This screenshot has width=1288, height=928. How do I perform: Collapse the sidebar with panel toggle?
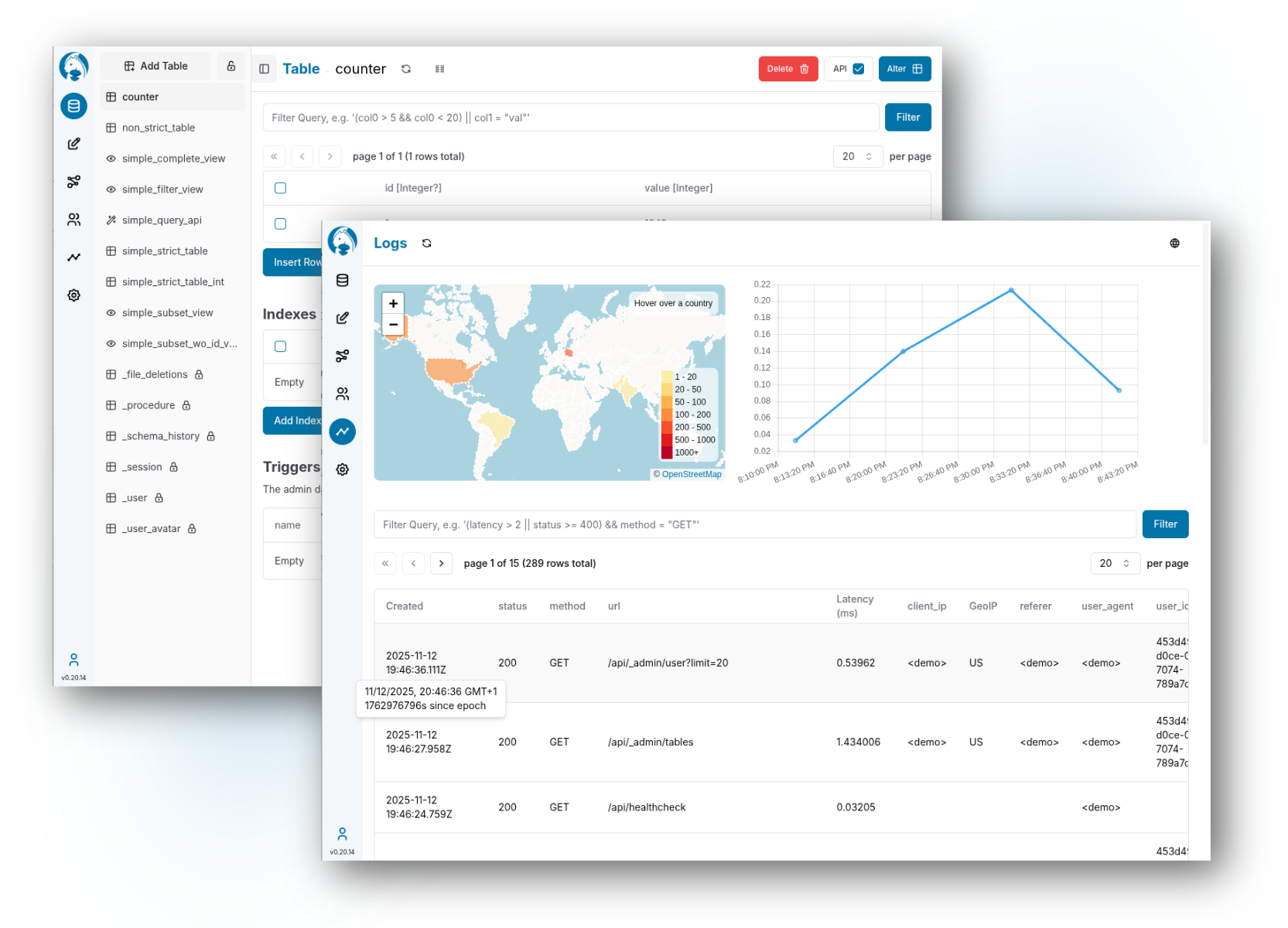264,69
